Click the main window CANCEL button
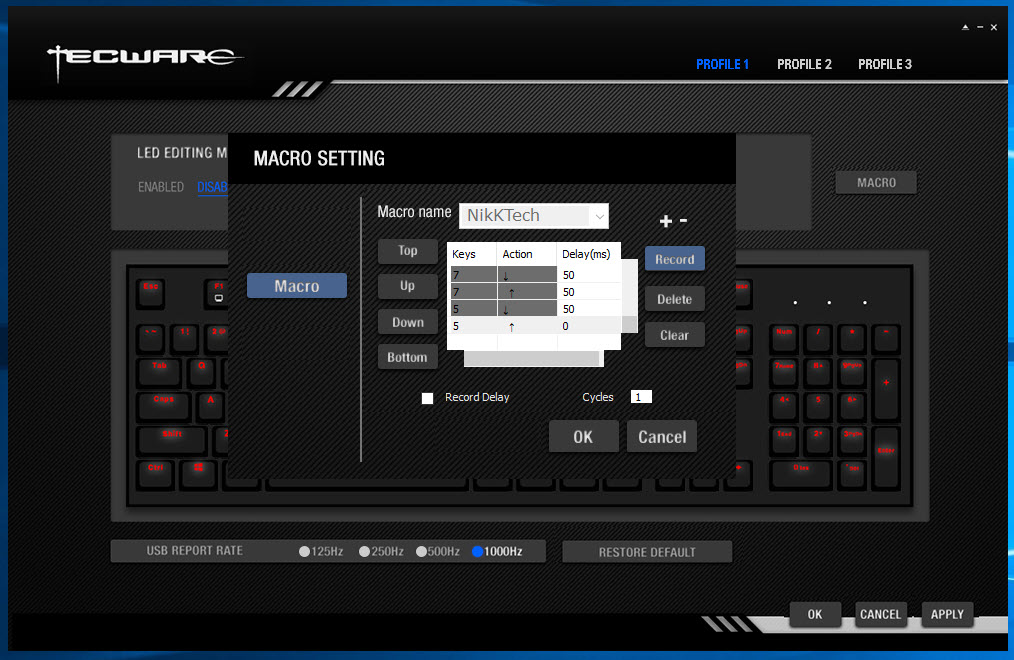This screenshot has height=660, width=1014. tap(880, 614)
